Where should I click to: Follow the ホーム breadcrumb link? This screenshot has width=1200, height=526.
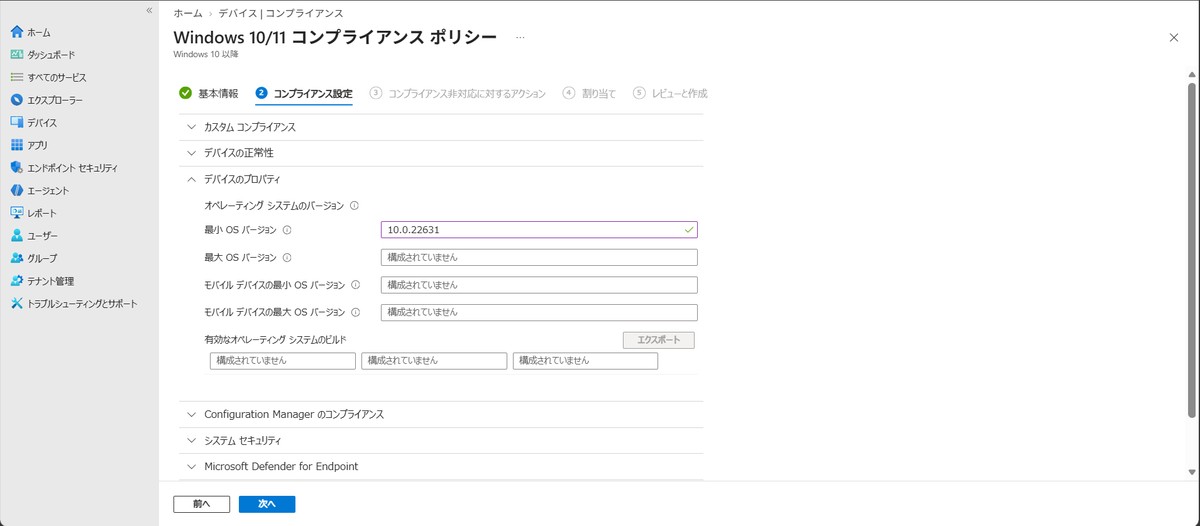[187, 13]
